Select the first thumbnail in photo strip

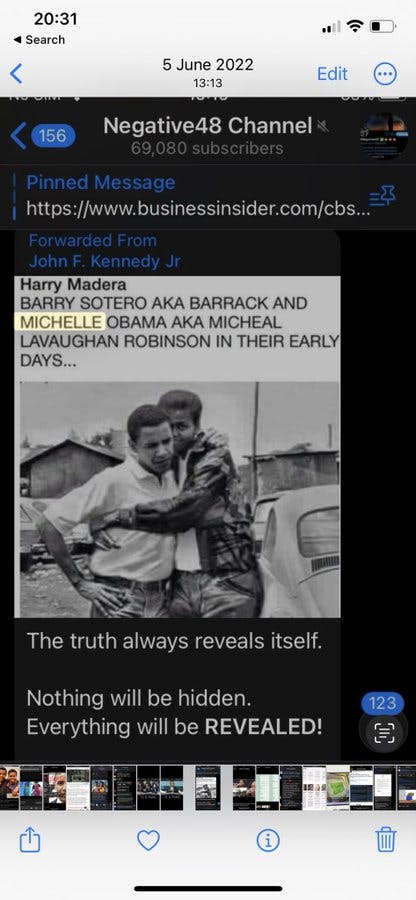point(10,788)
